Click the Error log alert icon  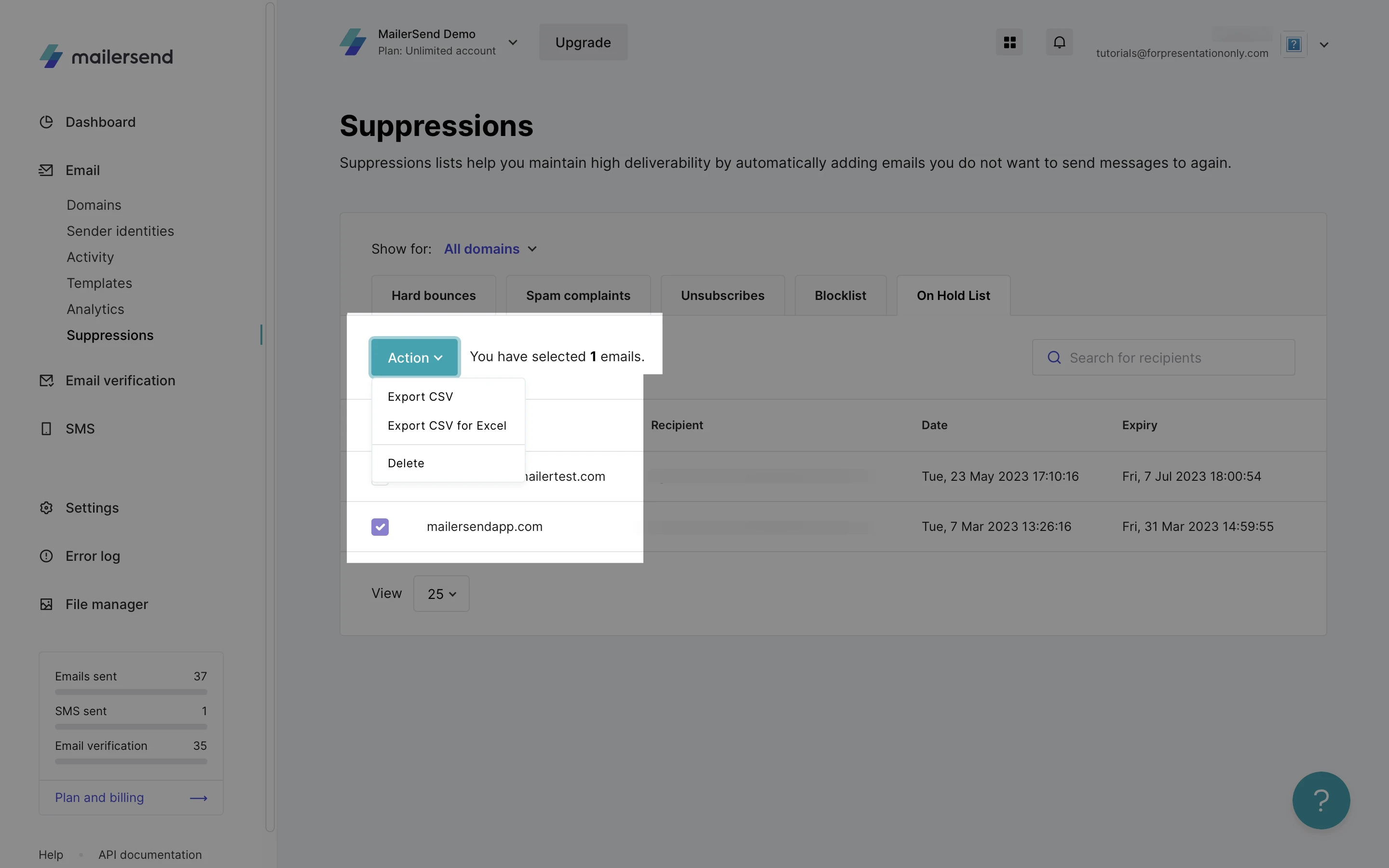46,556
